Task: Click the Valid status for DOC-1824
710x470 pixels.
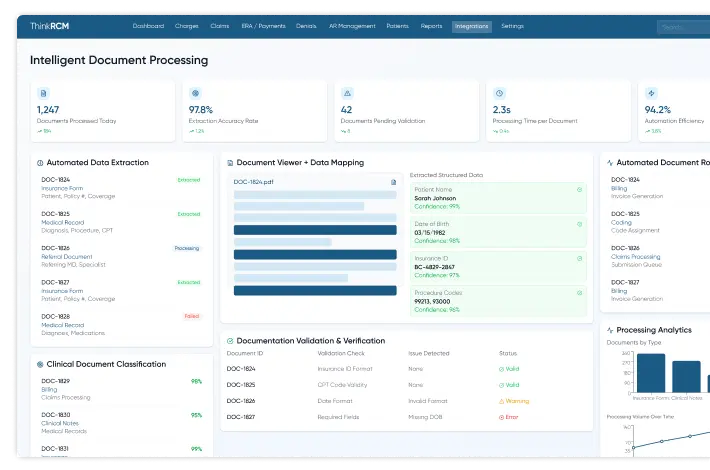Action: 509,369
